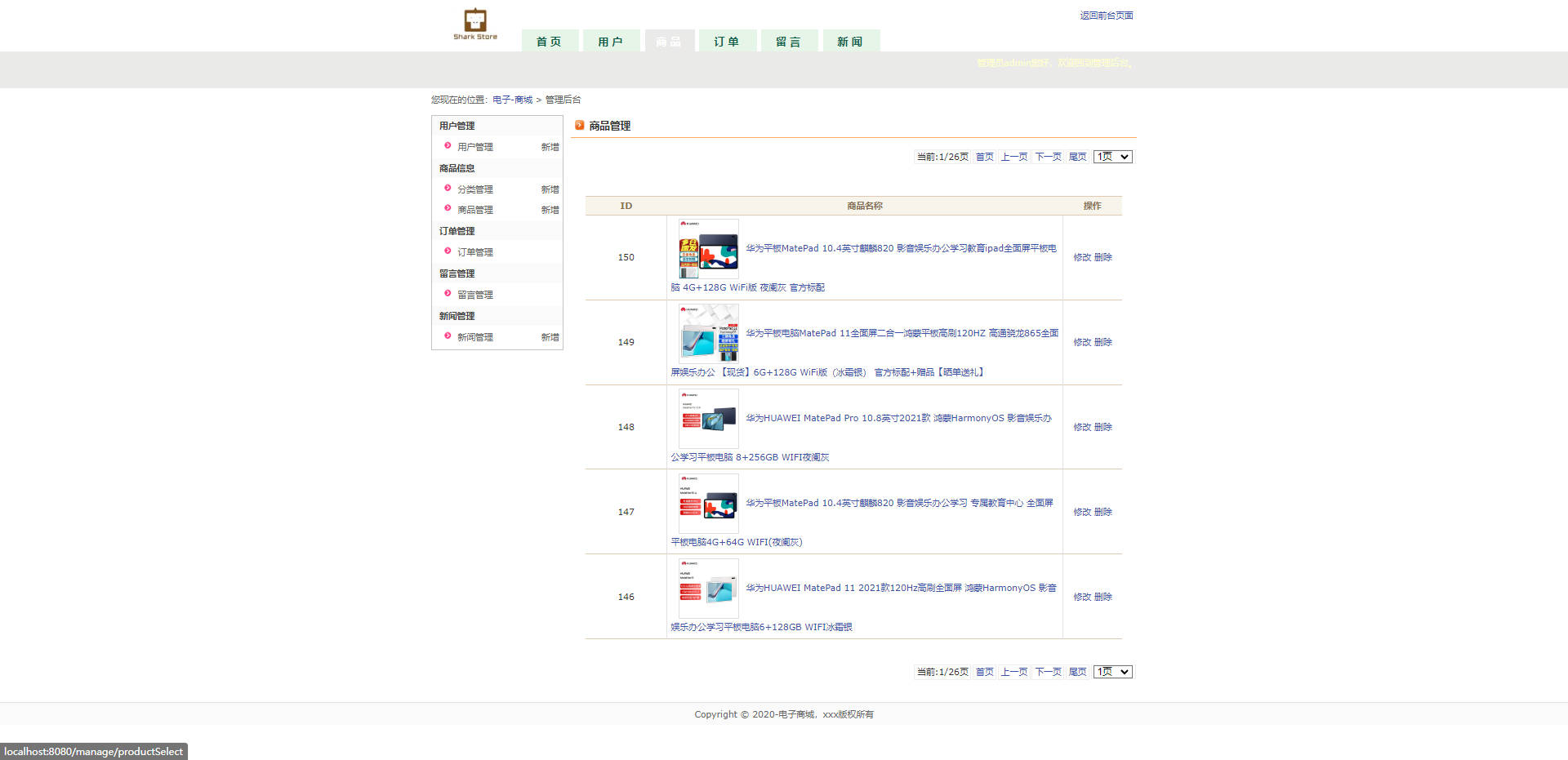Screen dimensions: 1568x760
Task: Click 尾页 in top pagination
Action: pyautogui.click(x=1078, y=157)
